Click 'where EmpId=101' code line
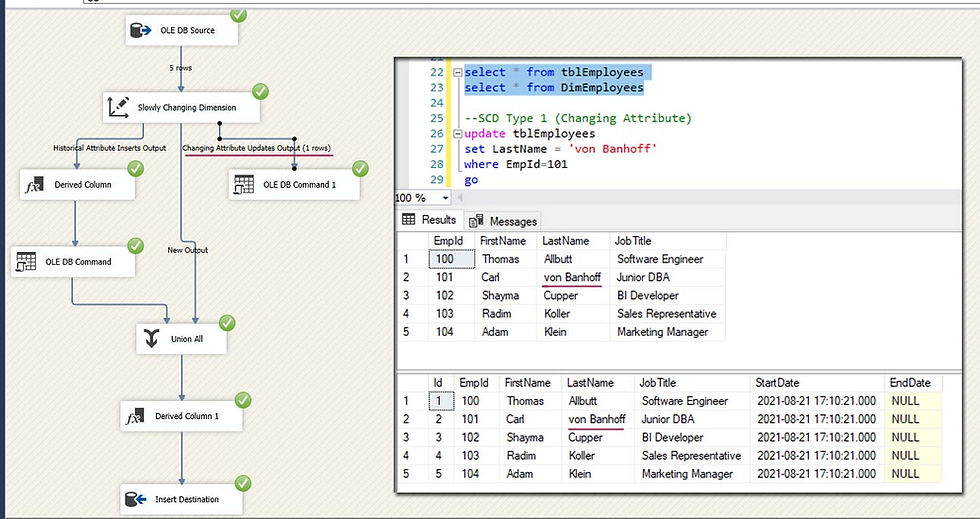Image resolution: width=980 pixels, height=519 pixels. (516, 164)
